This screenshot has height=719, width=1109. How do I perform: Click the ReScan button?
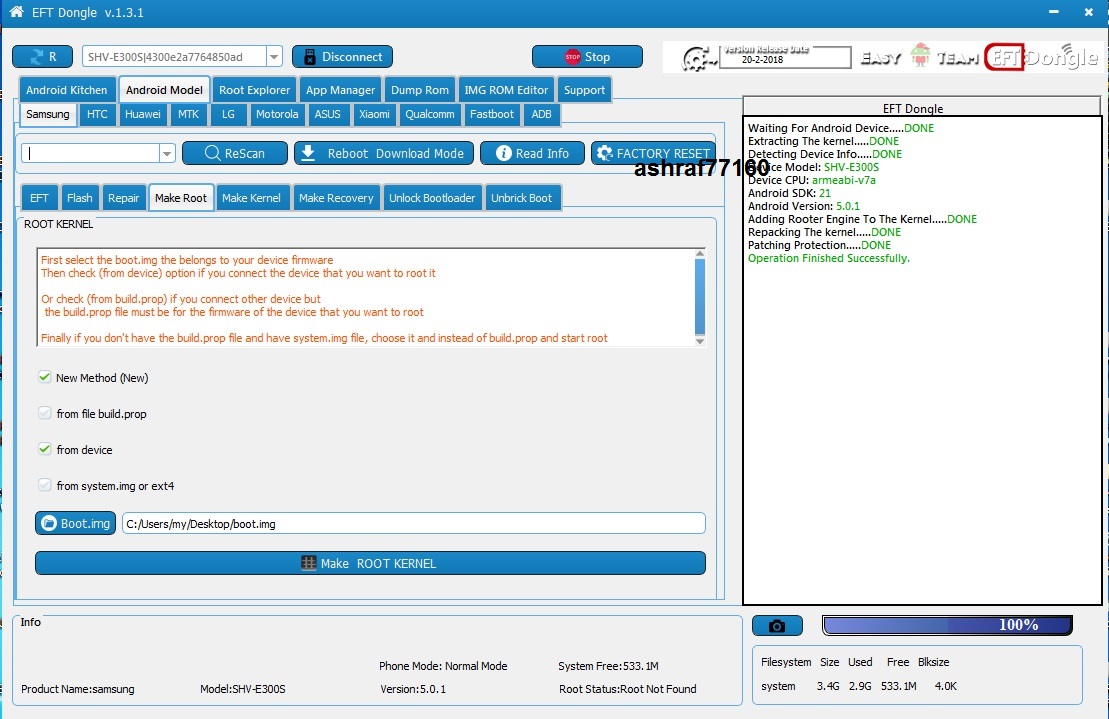tap(235, 153)
